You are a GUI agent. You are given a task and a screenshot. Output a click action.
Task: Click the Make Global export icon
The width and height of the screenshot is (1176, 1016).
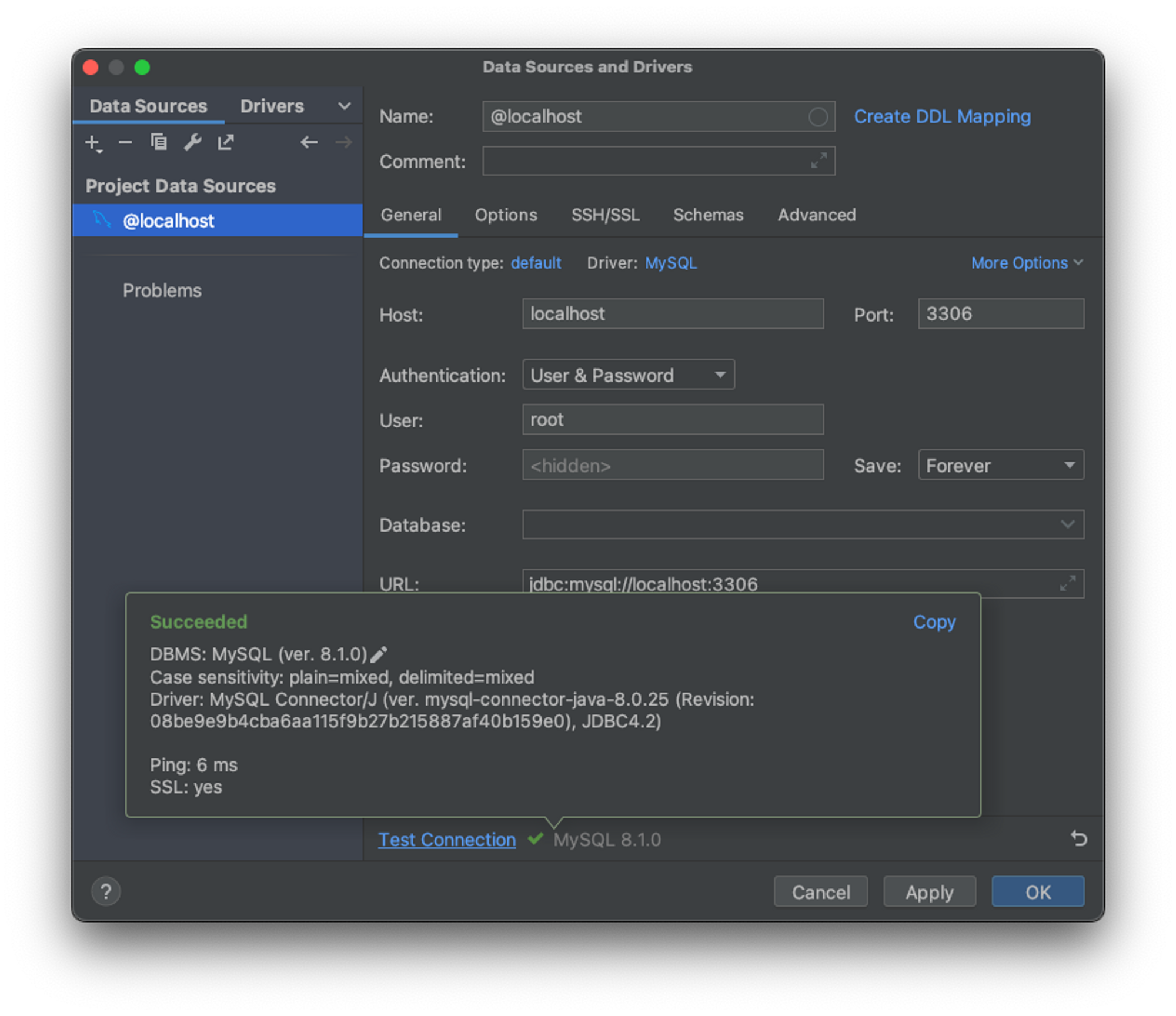click(226, 142)
